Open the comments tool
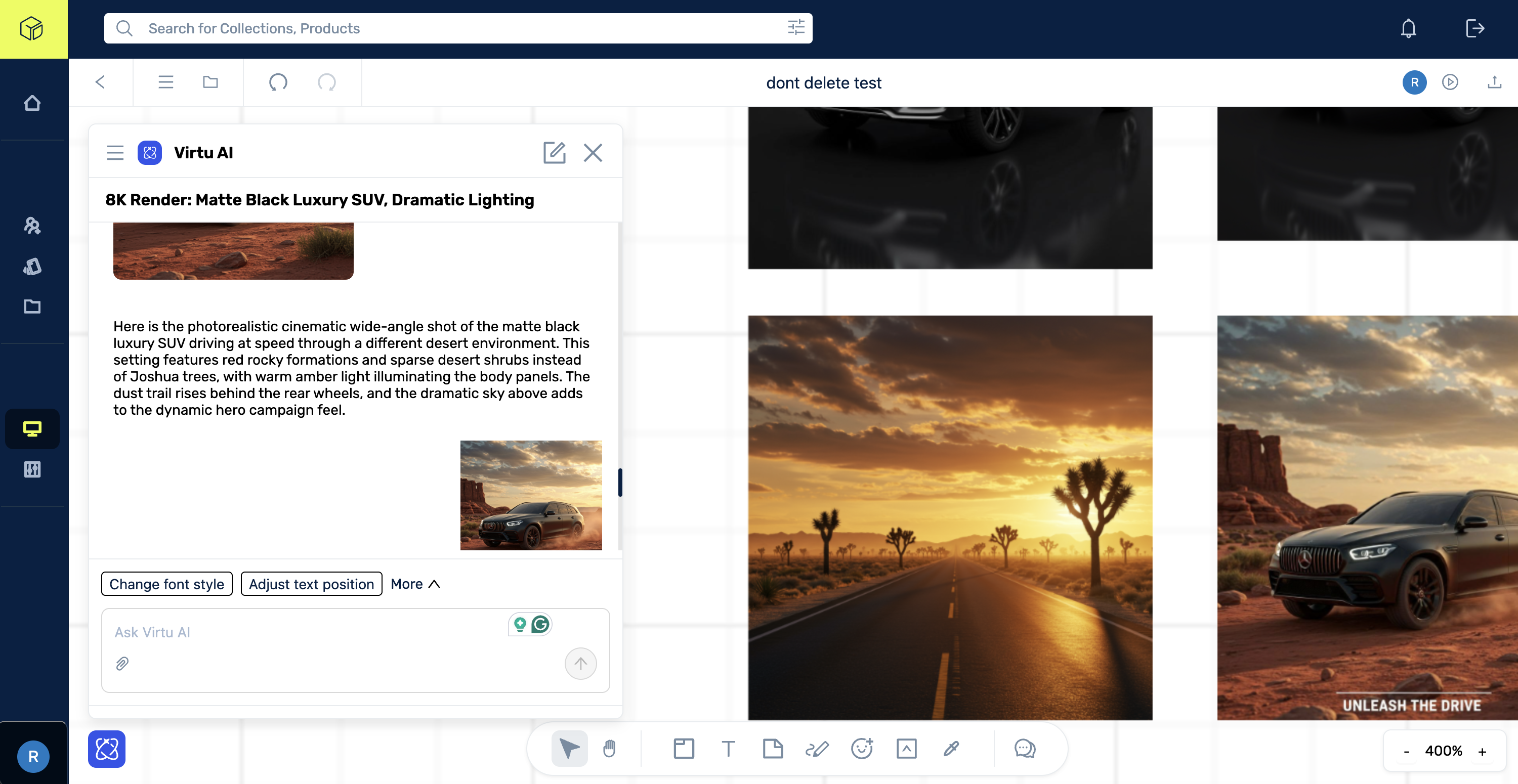Image resolution: width=1518 pixels, height=784 pixels. pyautogui.click(x=1025, y=748)
